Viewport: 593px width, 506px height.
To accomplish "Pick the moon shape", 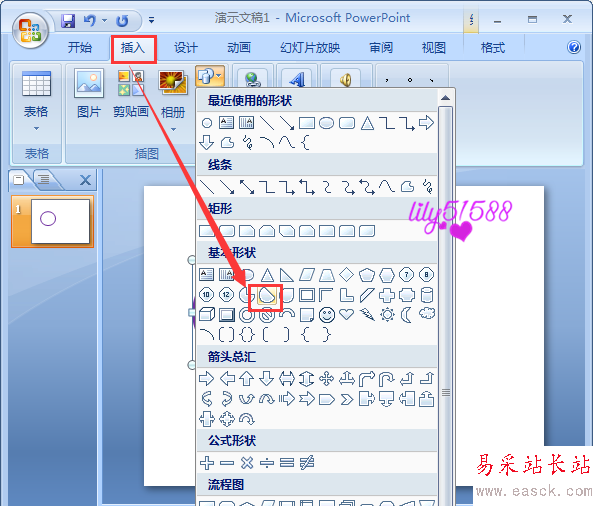I will click(x=407, y=315).
